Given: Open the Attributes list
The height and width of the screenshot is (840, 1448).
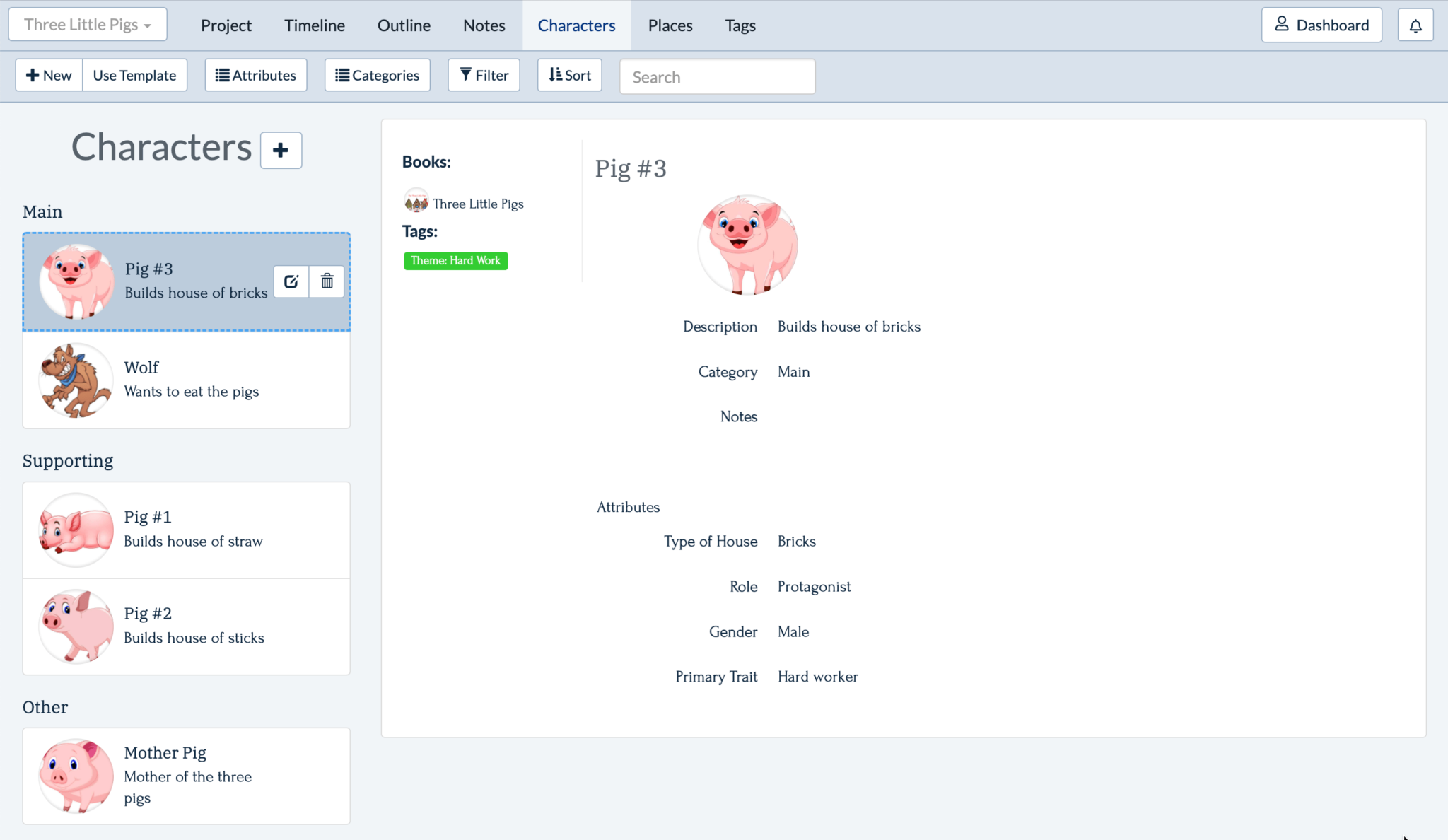Looking at the screenshot, I should [x=256, y=75].
